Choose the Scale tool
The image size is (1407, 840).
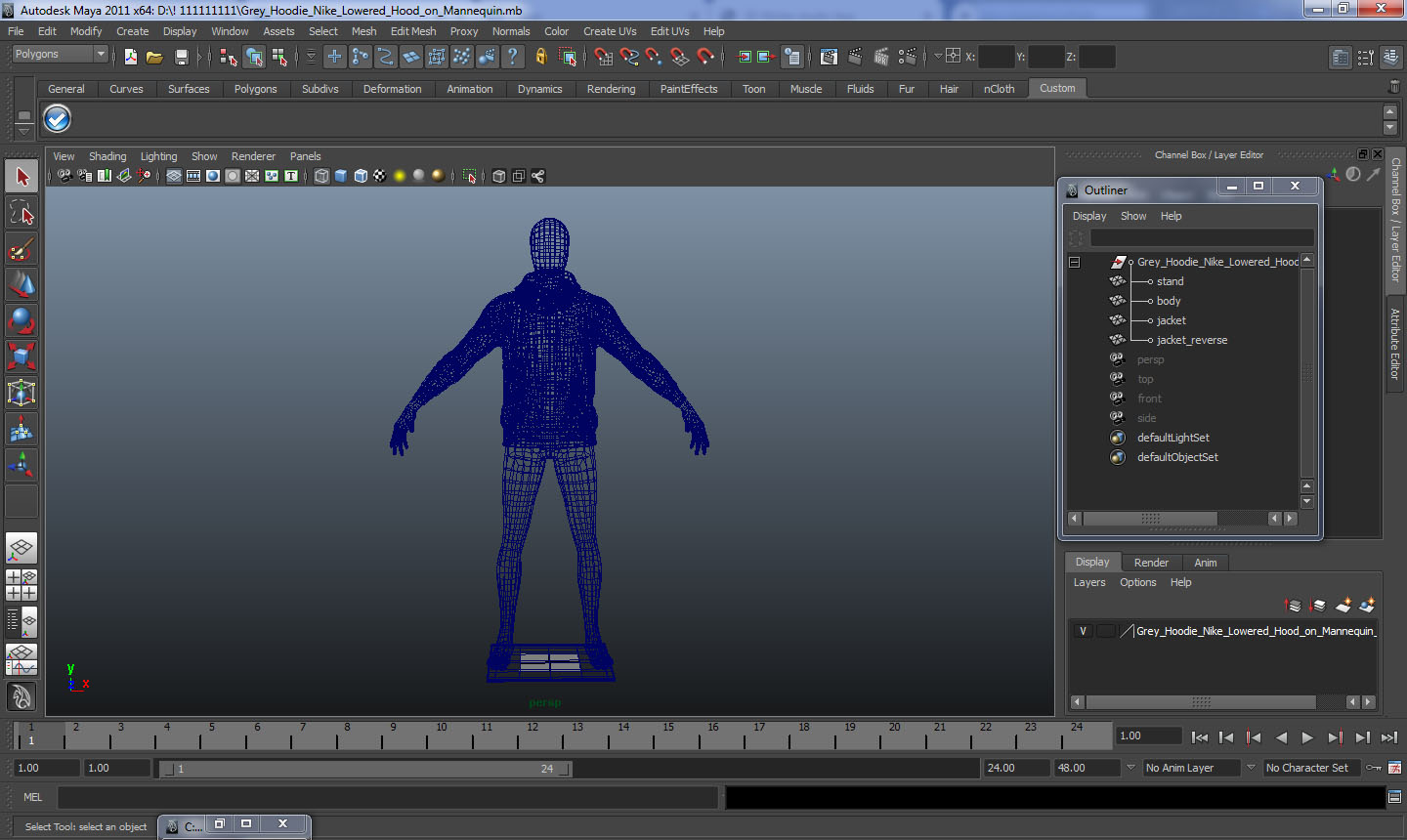[x=21, y=357]
